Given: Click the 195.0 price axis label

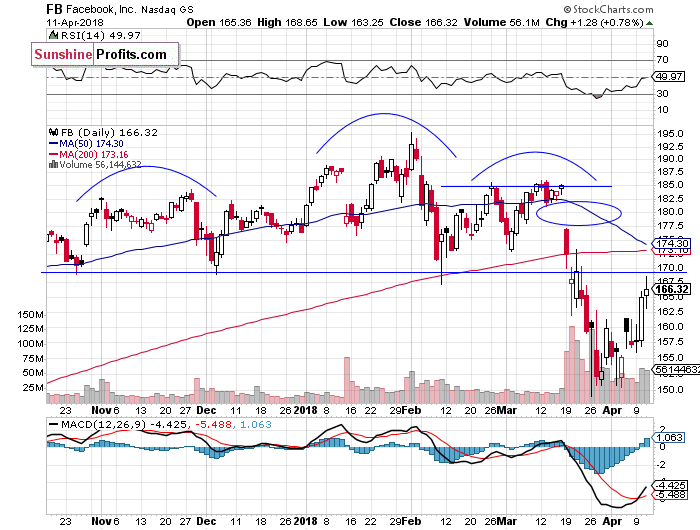Looking at the screenshot, I should click(670, 134).
